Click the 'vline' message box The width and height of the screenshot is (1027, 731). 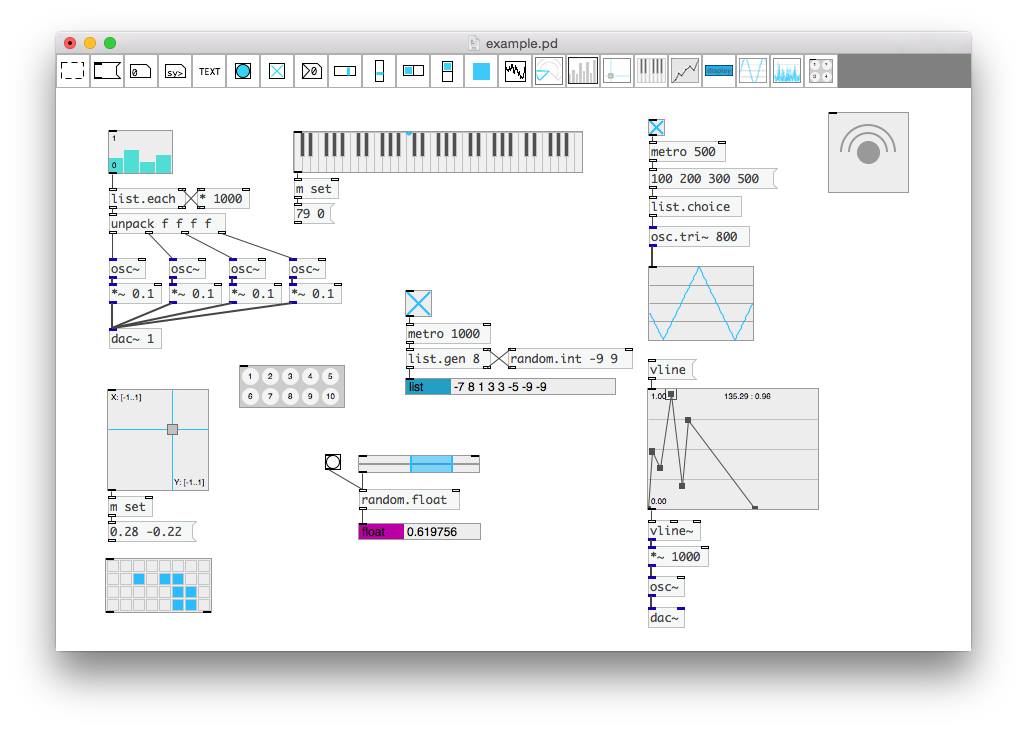click(671, 369)
